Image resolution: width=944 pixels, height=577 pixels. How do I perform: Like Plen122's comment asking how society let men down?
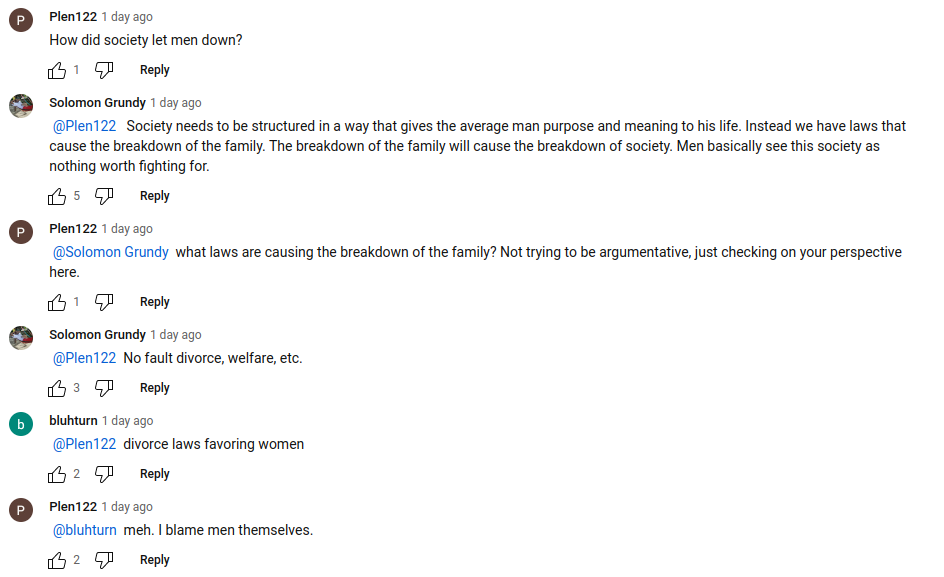[57, 70]
